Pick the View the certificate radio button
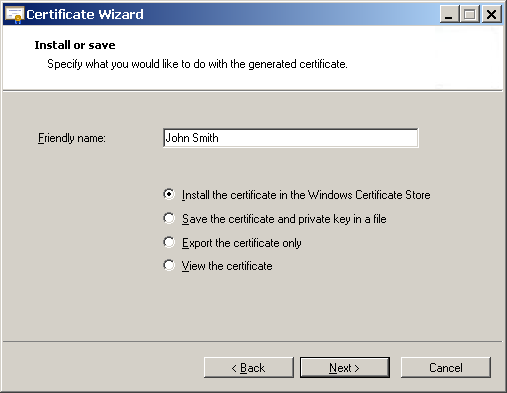The image size is (507, 393). point(169,266)
